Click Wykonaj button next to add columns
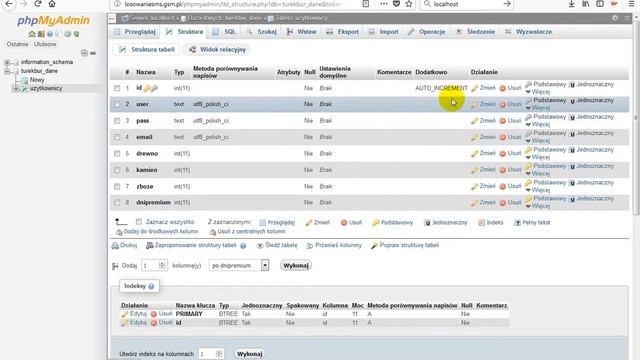 [x=296, y=265]
